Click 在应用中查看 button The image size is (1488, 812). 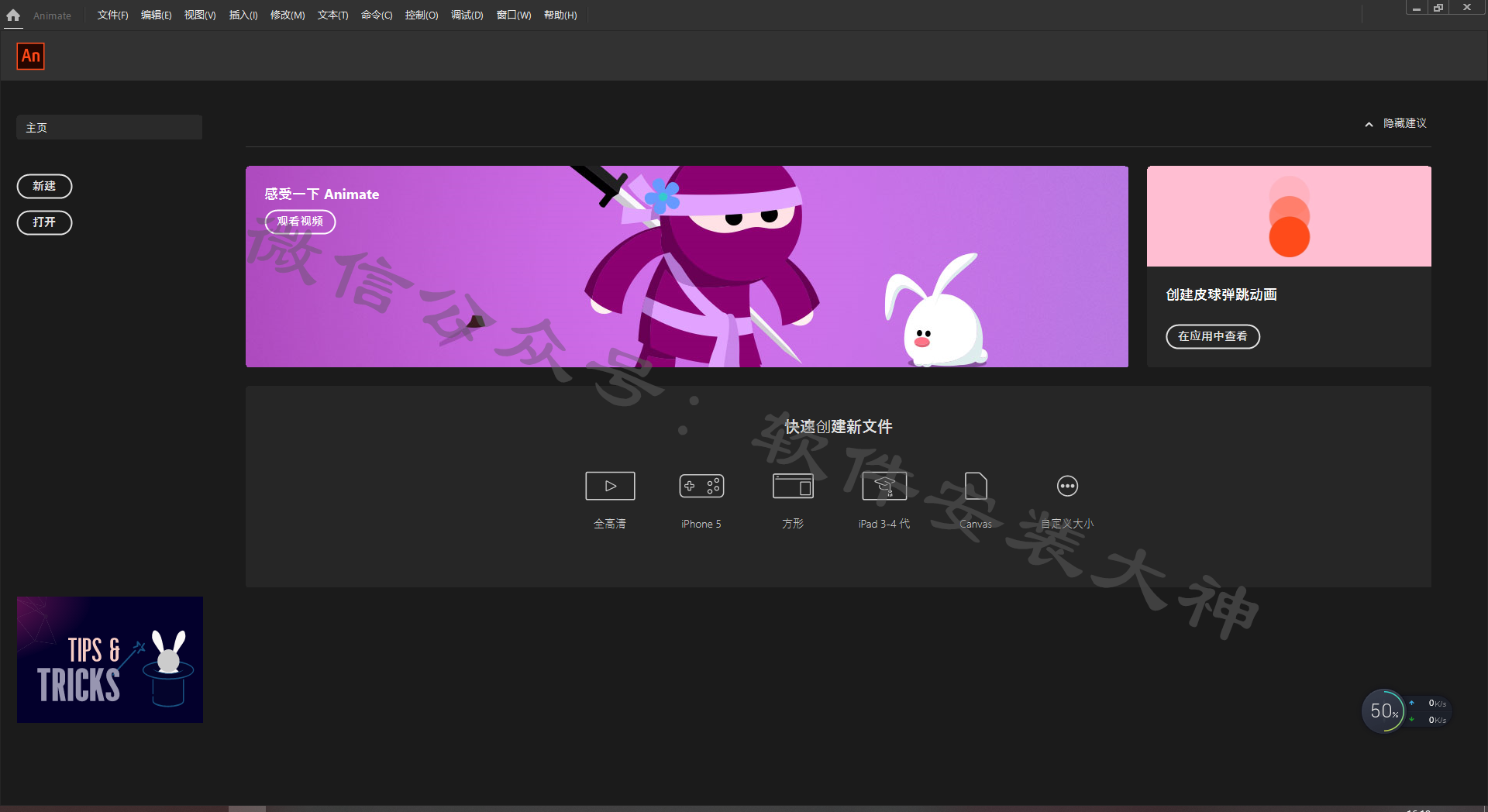pyautogui.click(x=1213, y=336)
